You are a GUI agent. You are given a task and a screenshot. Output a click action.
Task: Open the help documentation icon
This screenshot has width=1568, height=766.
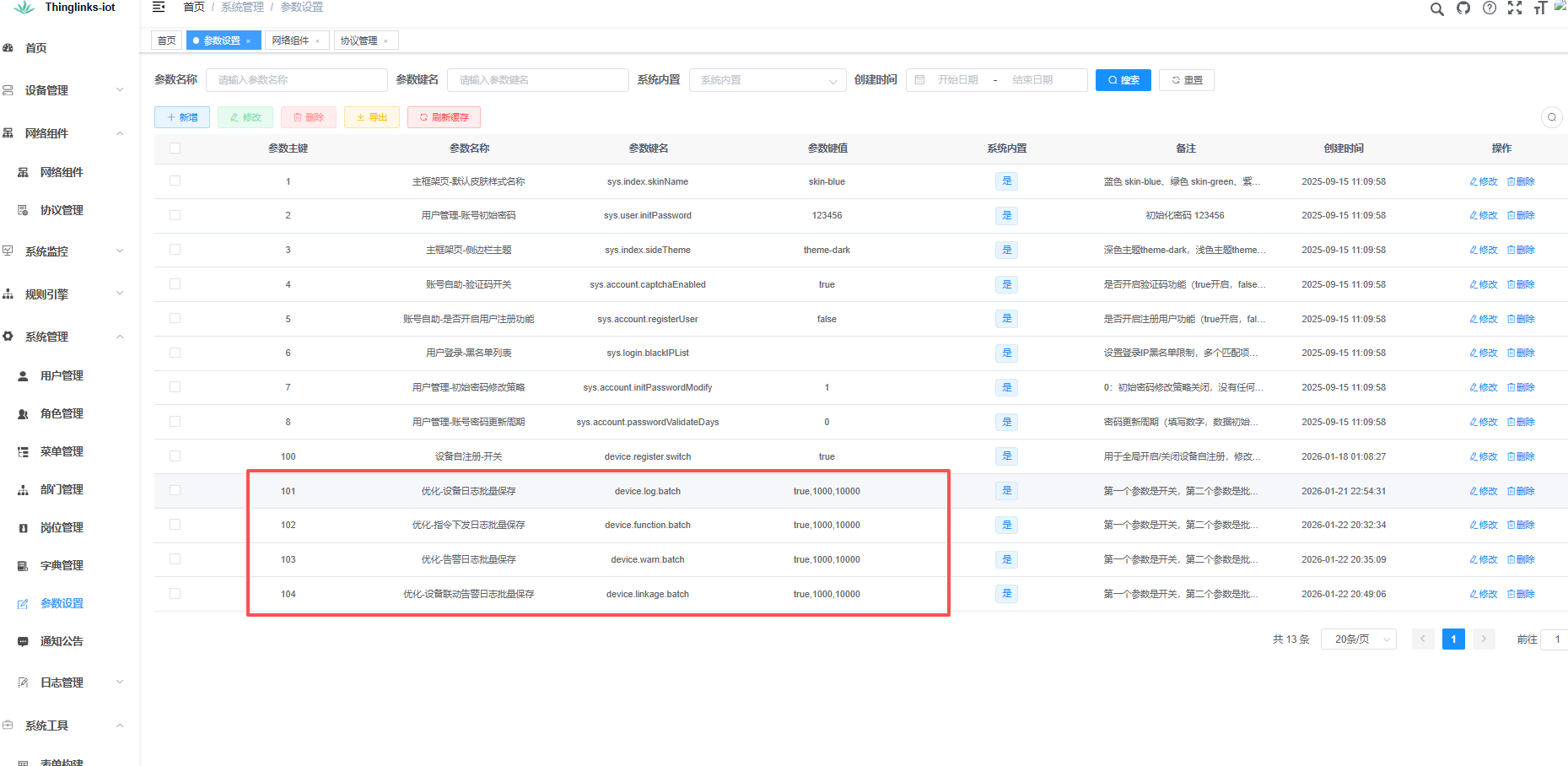pyautogui.click(x=1490, y=8)
